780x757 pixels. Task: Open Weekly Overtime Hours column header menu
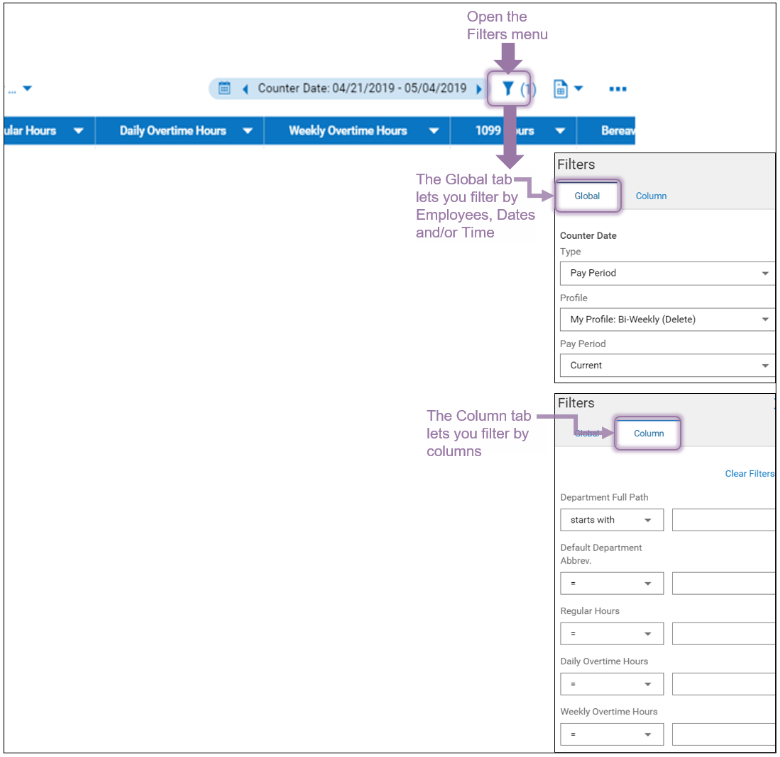434,131
